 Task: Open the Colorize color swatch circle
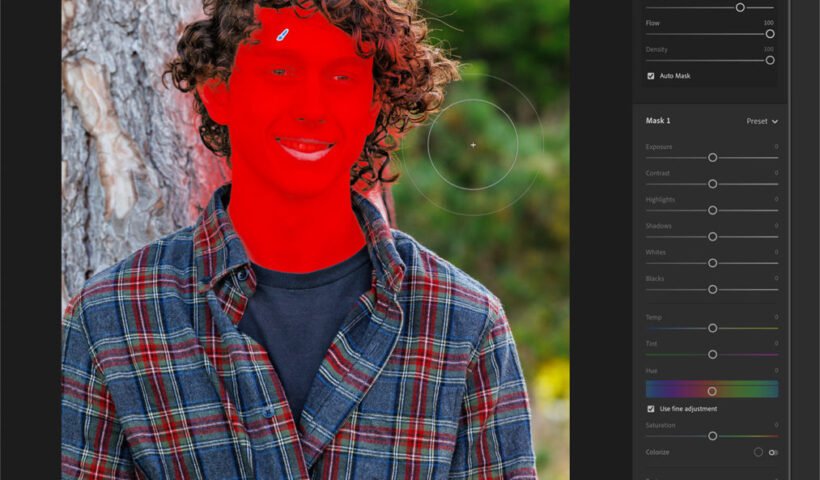point(758,452)
